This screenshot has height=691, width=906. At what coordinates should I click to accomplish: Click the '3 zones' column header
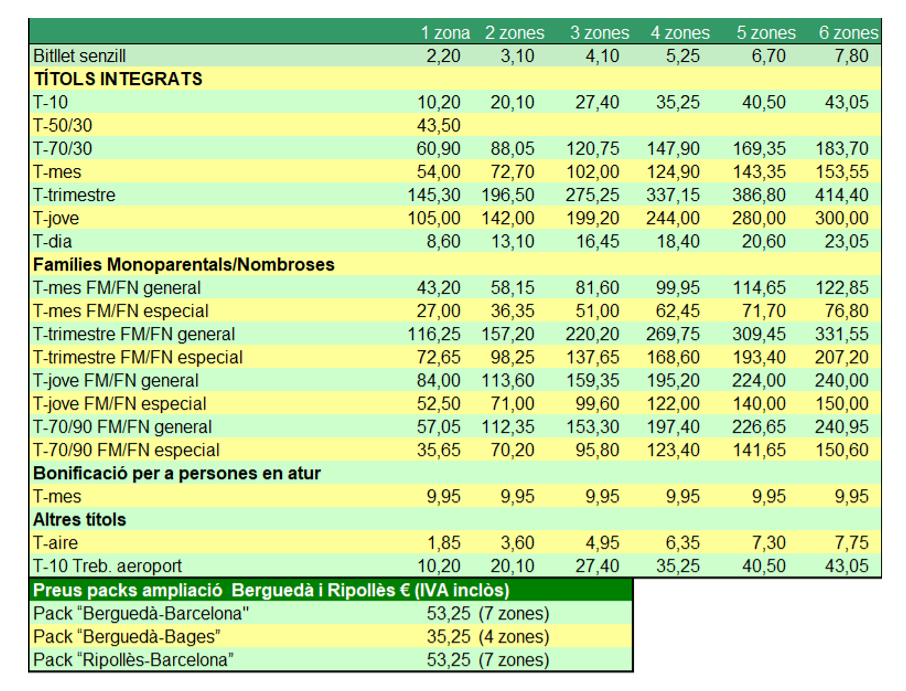tap(600, 33)
